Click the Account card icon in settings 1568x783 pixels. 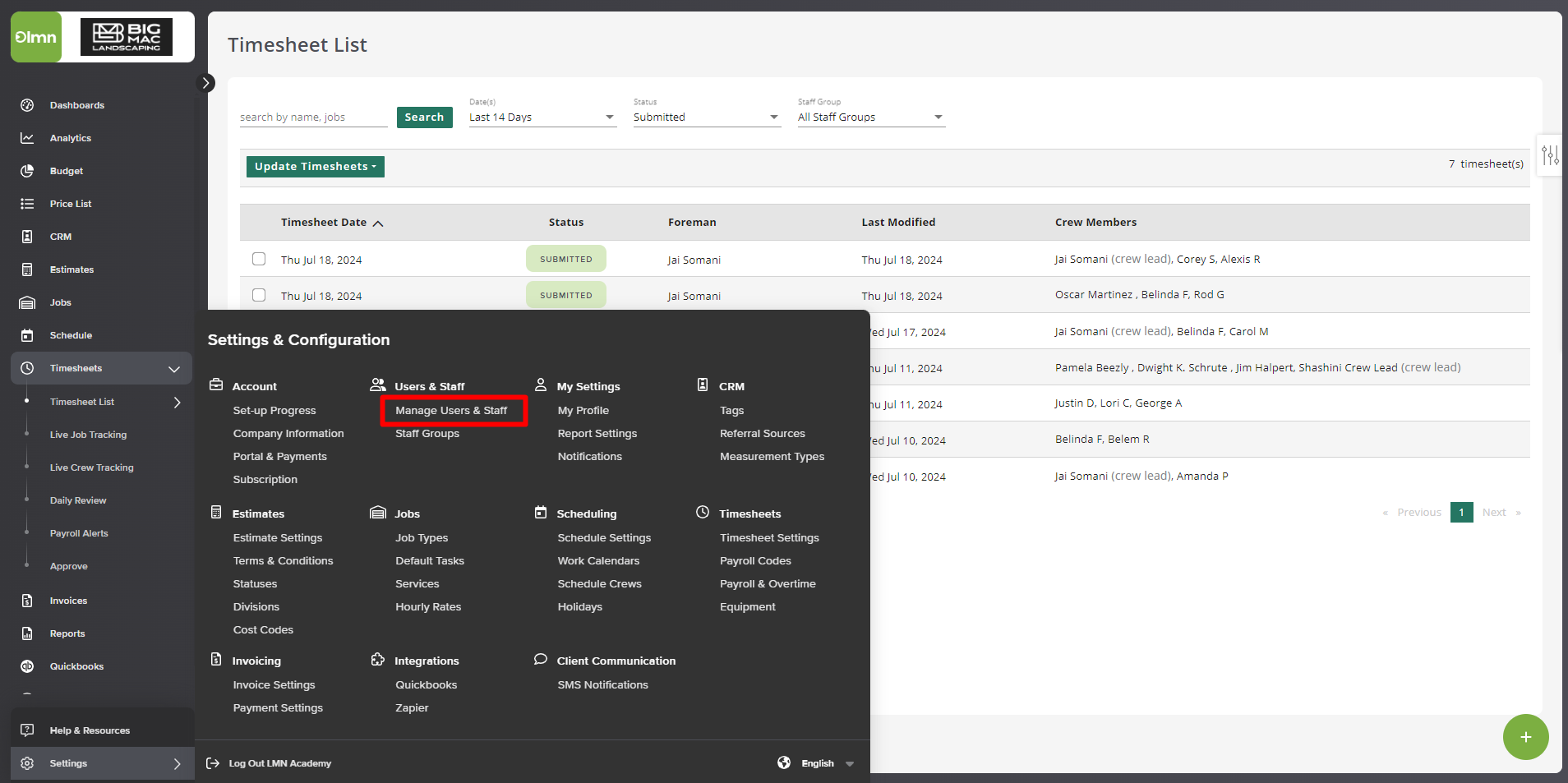[x=216, y=385]
